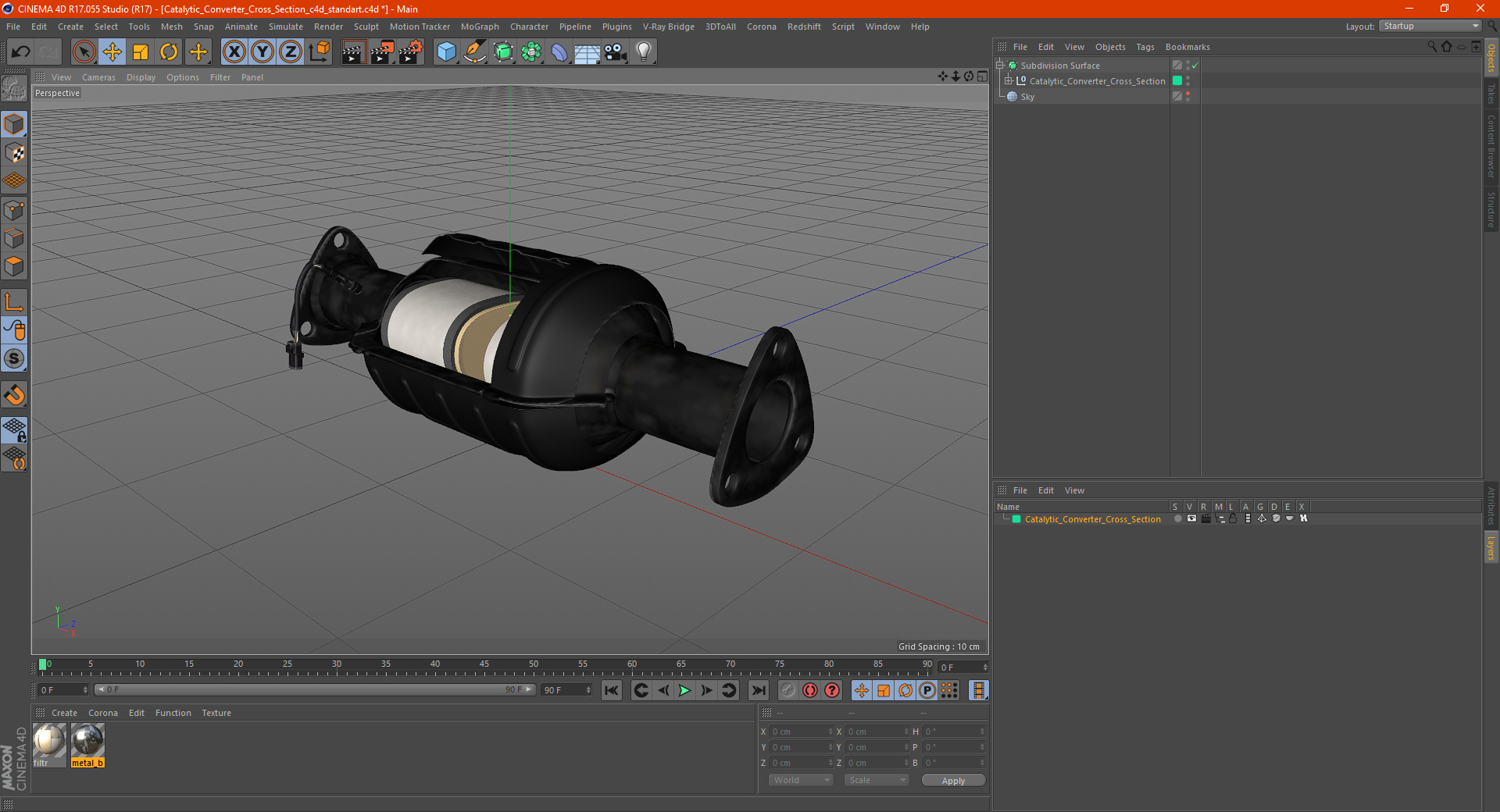Switch to Points mode
The height and width of the screenshot is (812, 1500).
pos(14,210)
